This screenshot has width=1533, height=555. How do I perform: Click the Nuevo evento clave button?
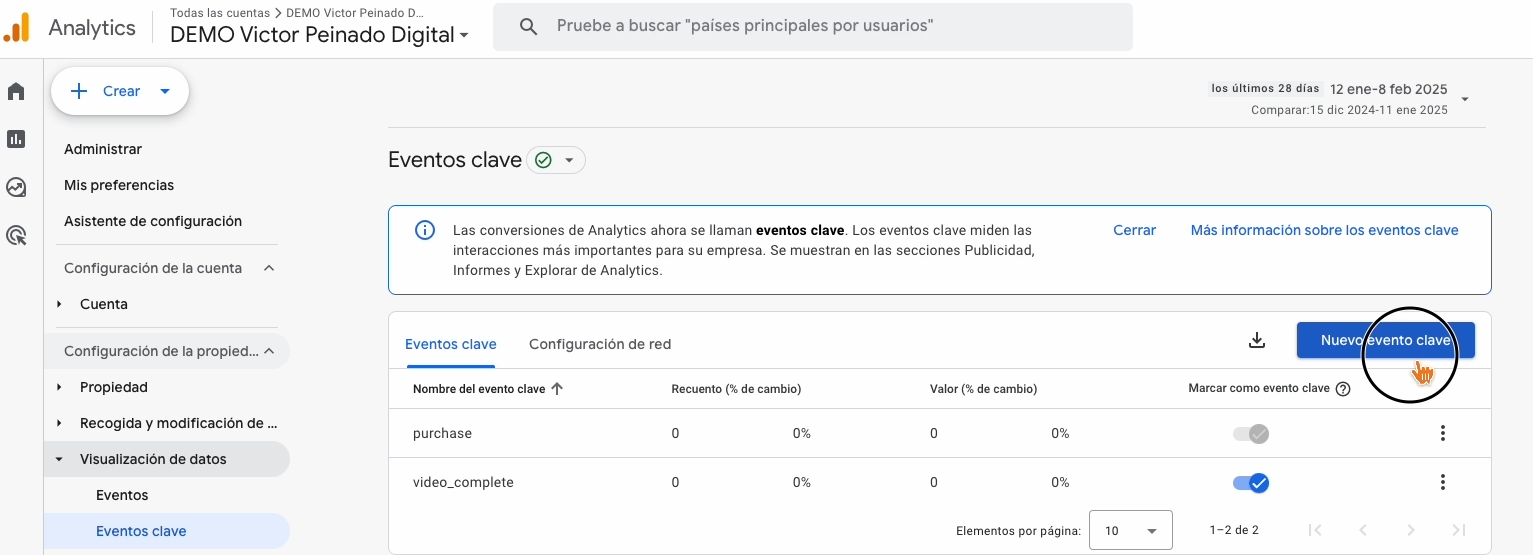[1385, 340]
